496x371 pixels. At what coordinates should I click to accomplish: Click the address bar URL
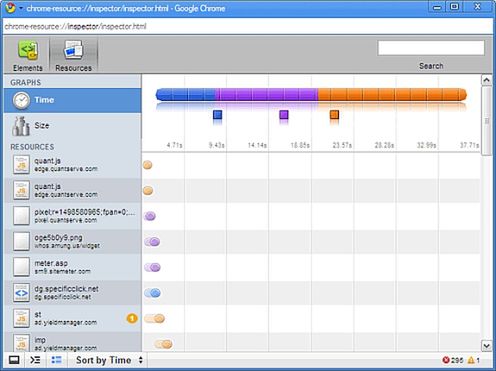pyautogui.click(x=75, y=26)
